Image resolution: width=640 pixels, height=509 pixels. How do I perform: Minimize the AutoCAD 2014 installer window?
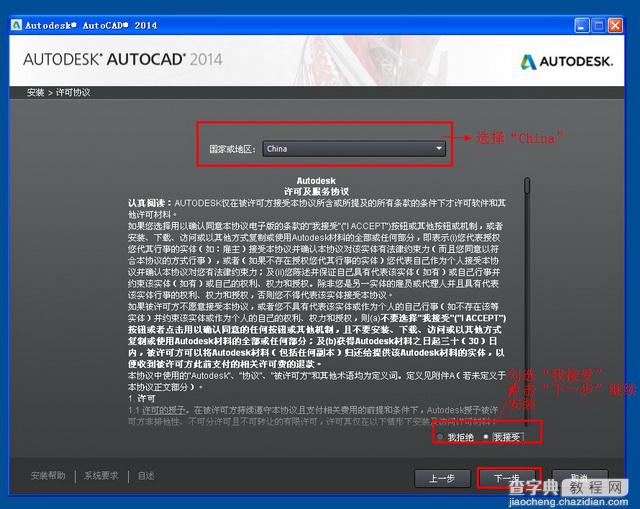pyautogui.click(x=581, y=26)
